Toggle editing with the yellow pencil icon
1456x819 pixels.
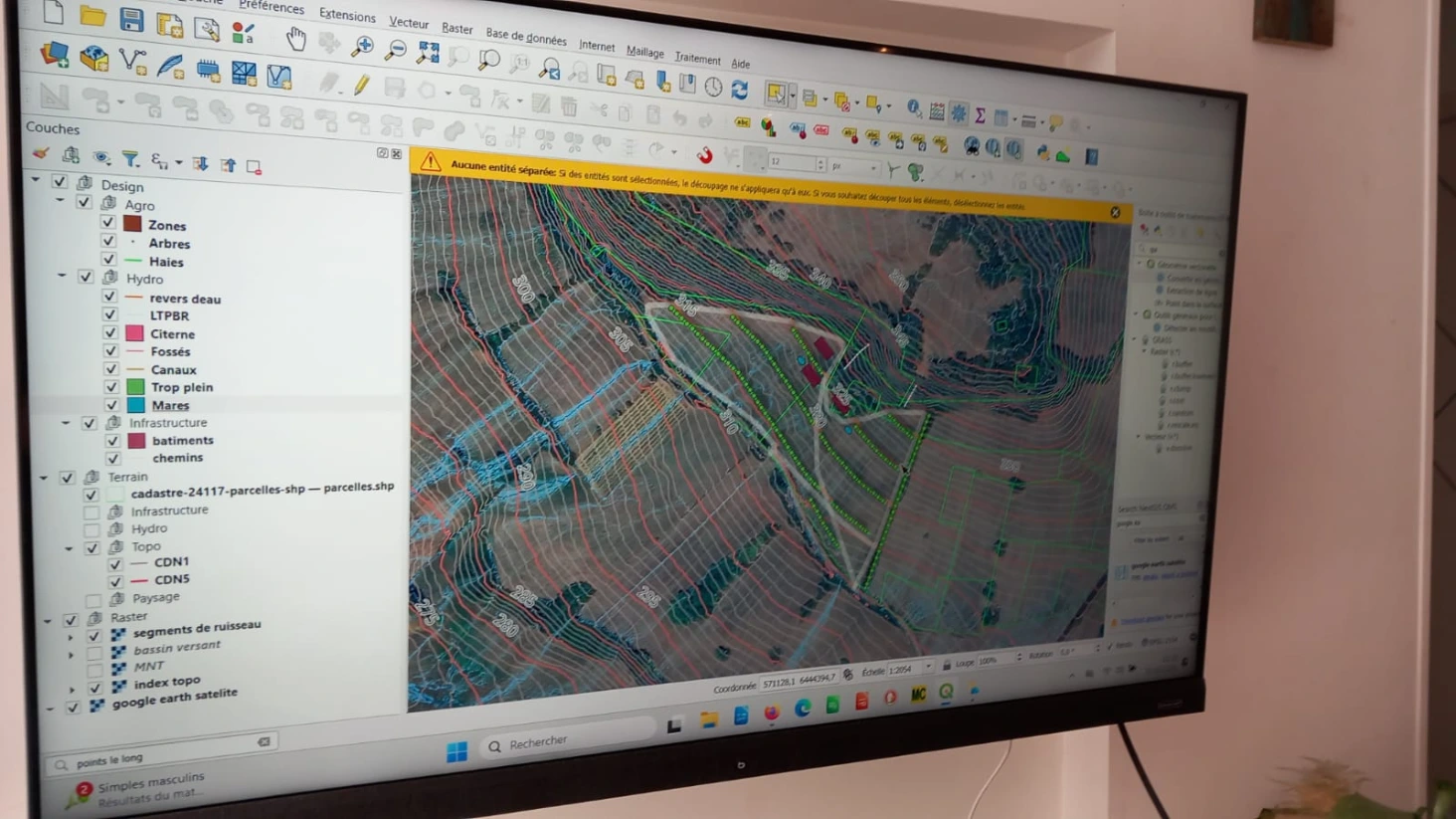tap(361, 86)
